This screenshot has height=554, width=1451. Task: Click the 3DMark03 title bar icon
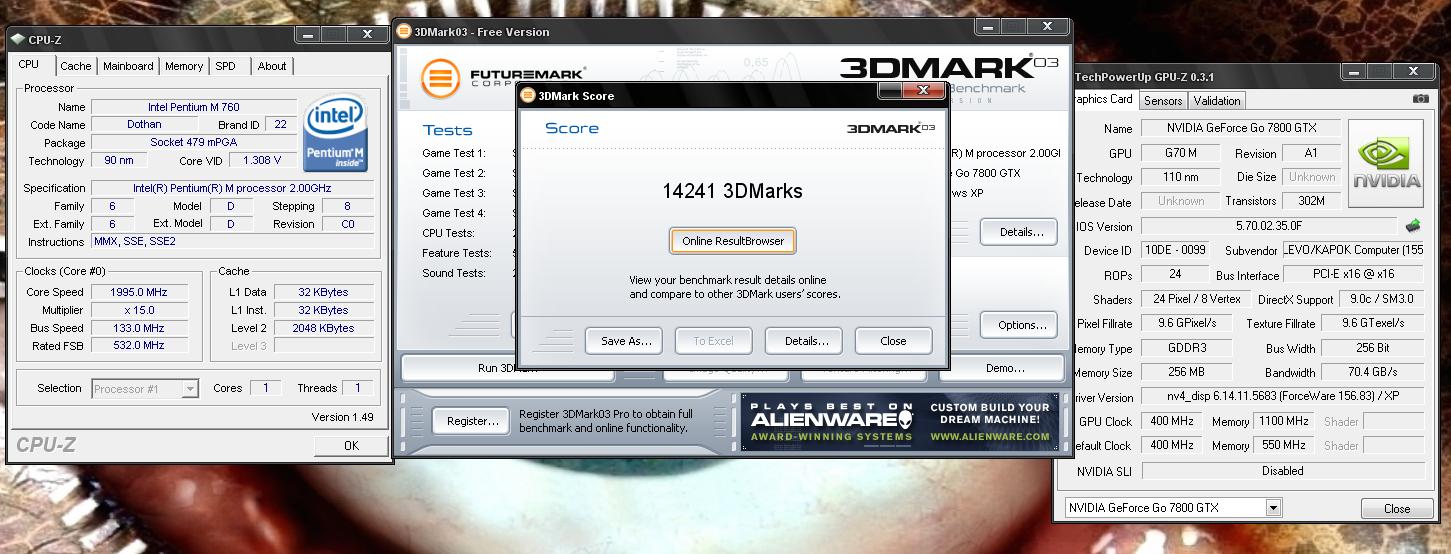(405, 31)
